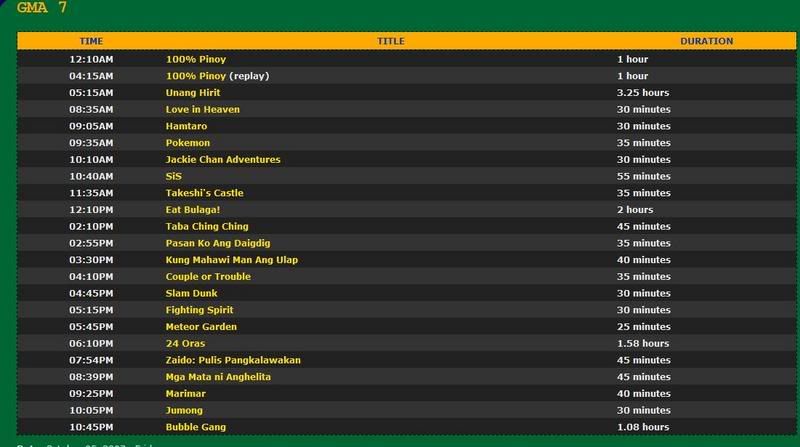Click the 05:45PM time cell
Screen dimensions: 800x447
(91, 327)
